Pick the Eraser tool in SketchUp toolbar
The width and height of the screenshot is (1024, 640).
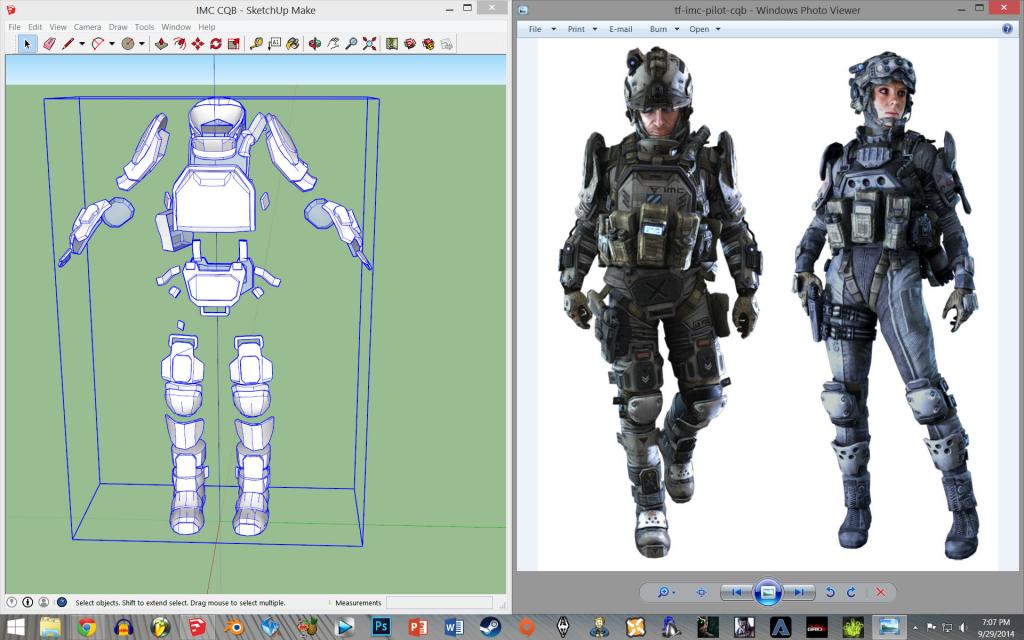point(49,44)
